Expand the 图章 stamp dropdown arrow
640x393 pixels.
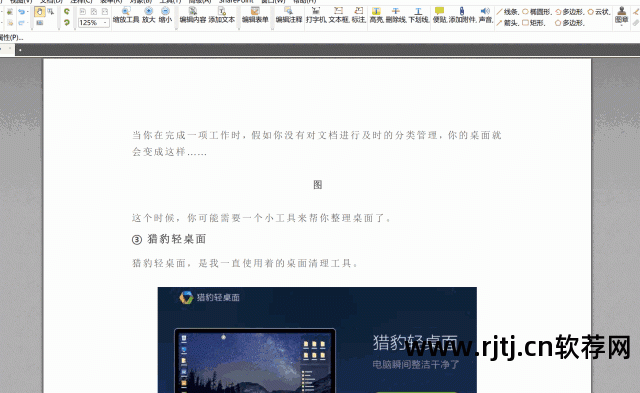pos(622,25)
